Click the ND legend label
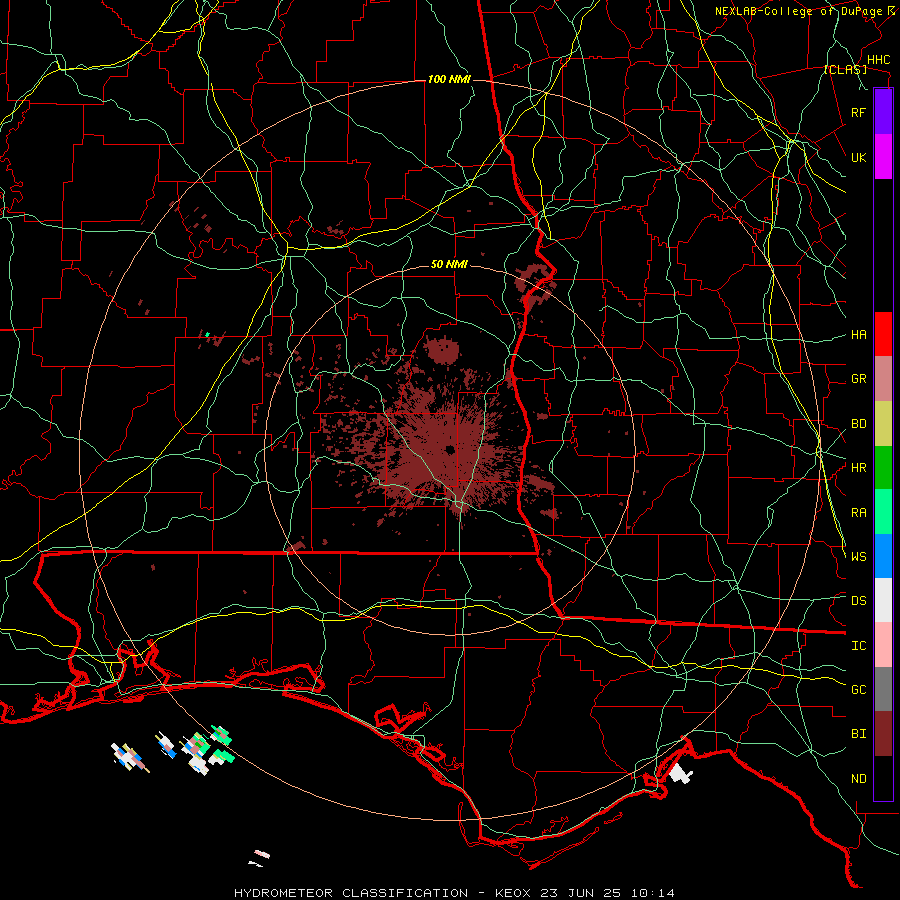Image resolution: width=900 pixels, height=900 pixels. tap(858, 779)
